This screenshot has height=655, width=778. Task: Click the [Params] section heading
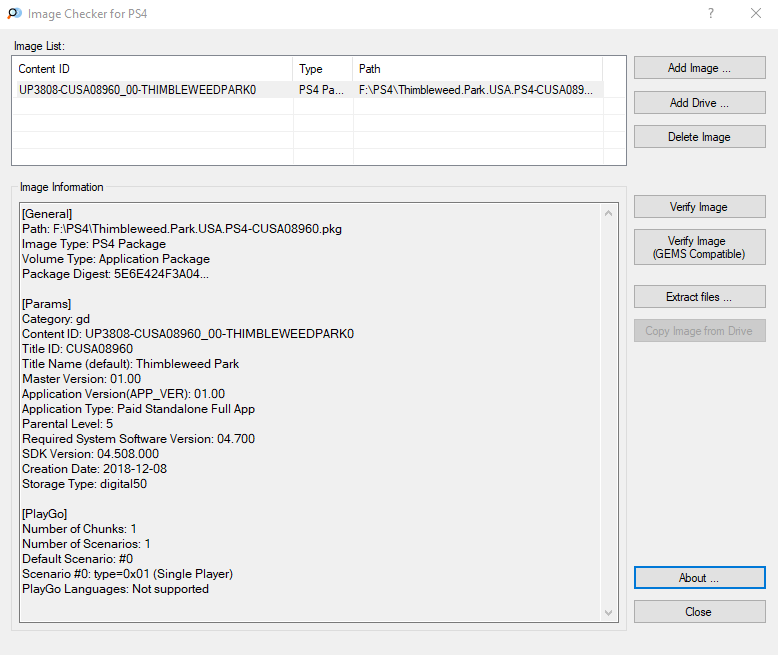pos(47,304)
